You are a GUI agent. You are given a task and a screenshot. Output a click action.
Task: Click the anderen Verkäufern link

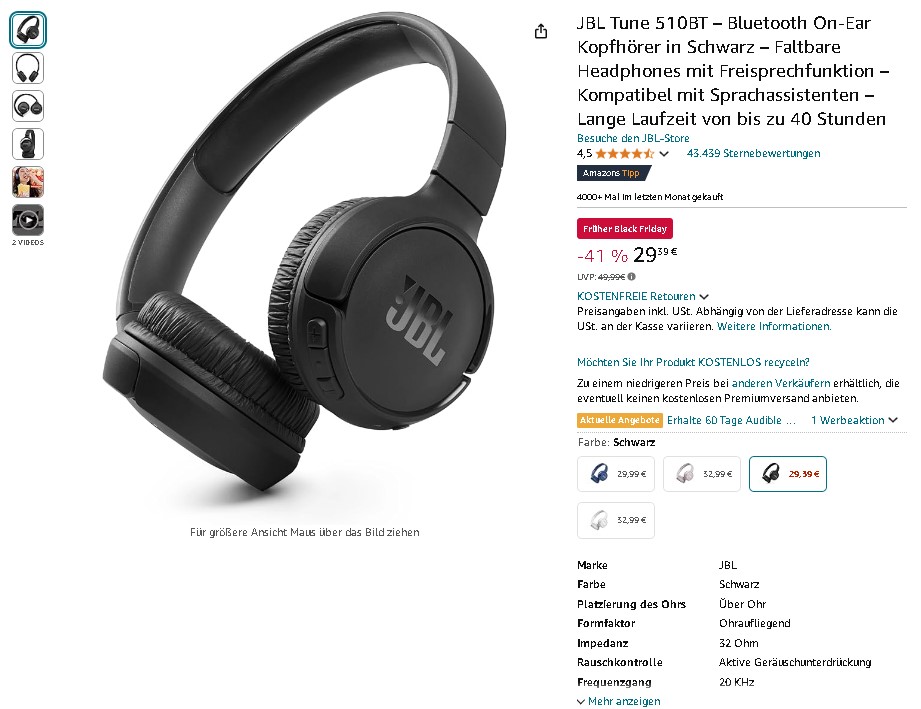point(781,383)
